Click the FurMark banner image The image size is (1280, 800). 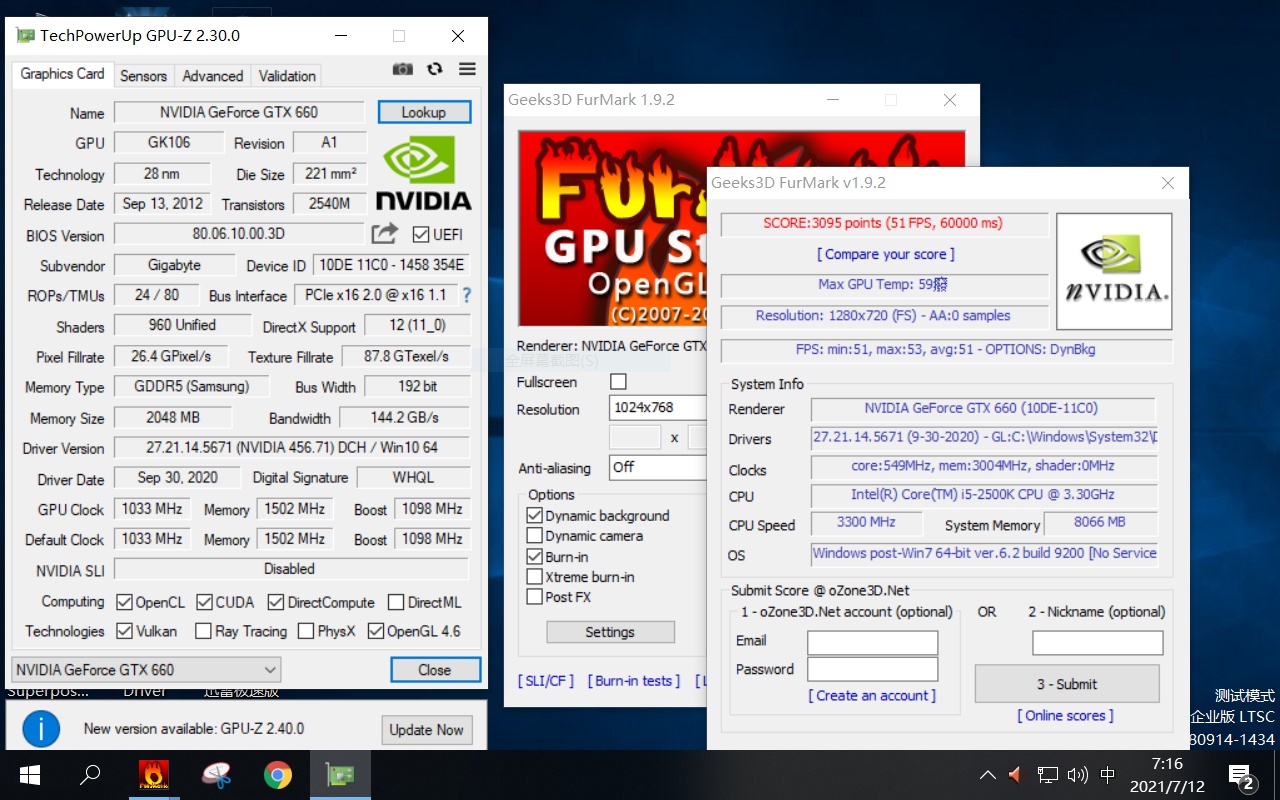point(612,228)
